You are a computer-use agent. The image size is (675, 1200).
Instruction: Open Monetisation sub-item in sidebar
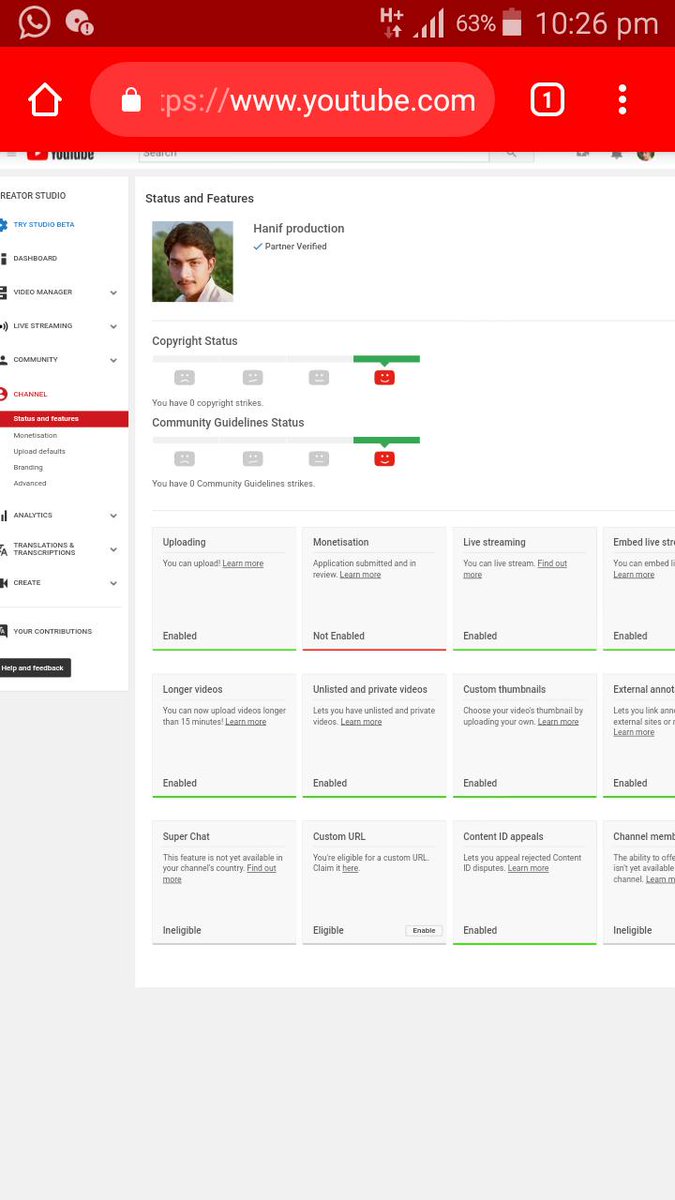click(x=35, y=435)
